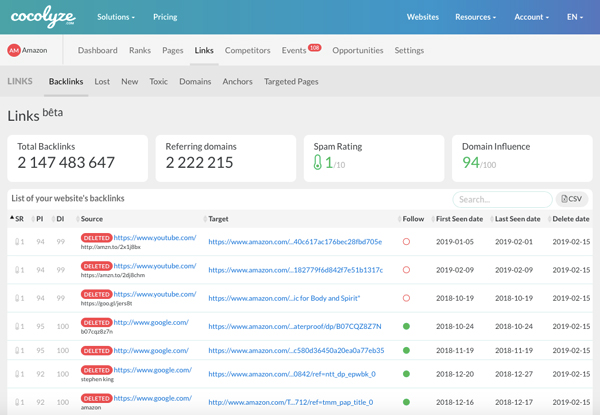This screenshot has width=600, height=415.
Task: Open target link ending ref=ntt_dp_epwbk_0
Action: [292, 374]
